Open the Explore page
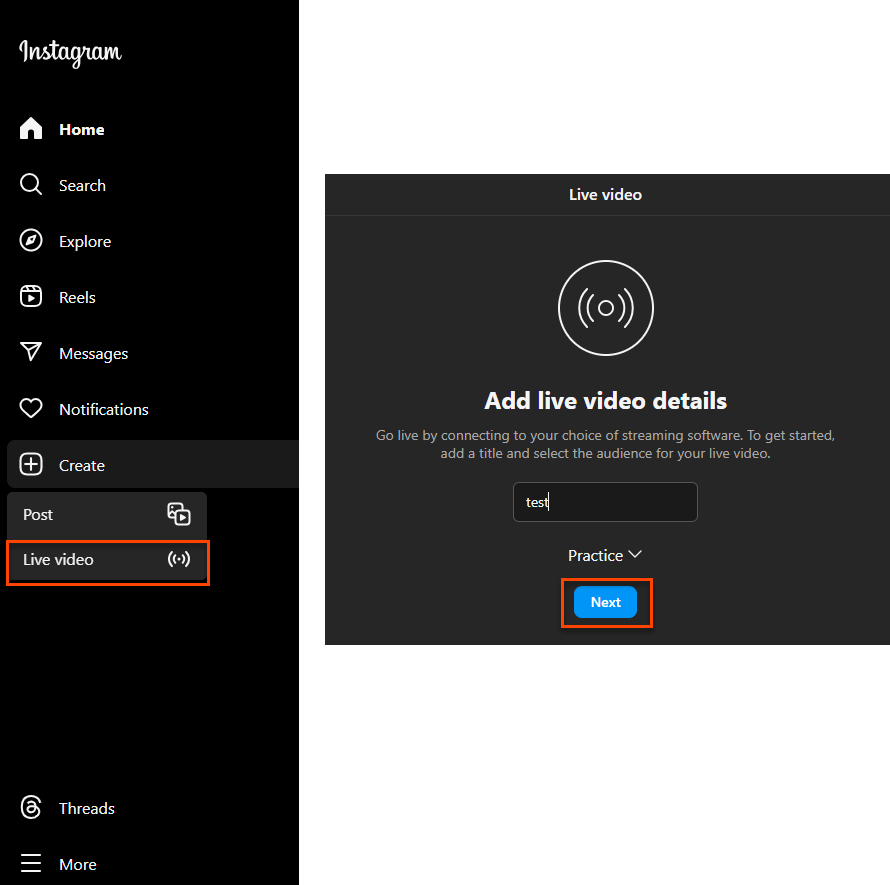 point(85,242)
